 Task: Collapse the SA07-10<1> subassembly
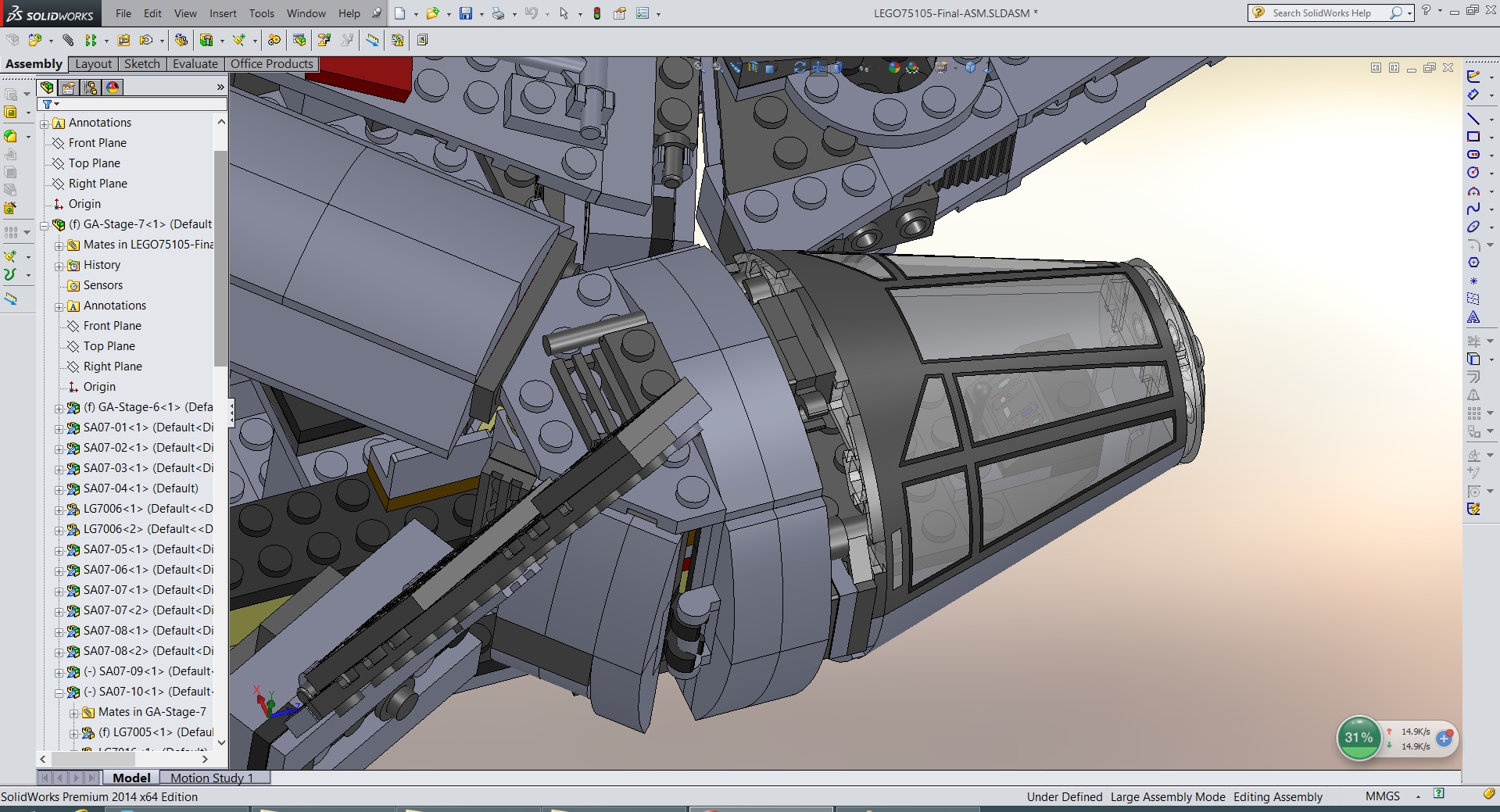[x=59, y=693]
